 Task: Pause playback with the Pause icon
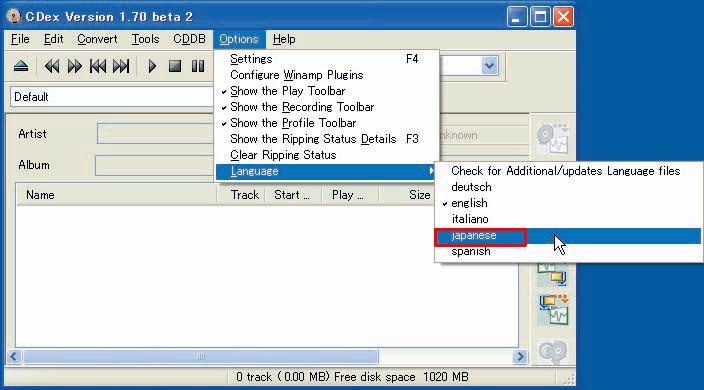click(198, 66)
